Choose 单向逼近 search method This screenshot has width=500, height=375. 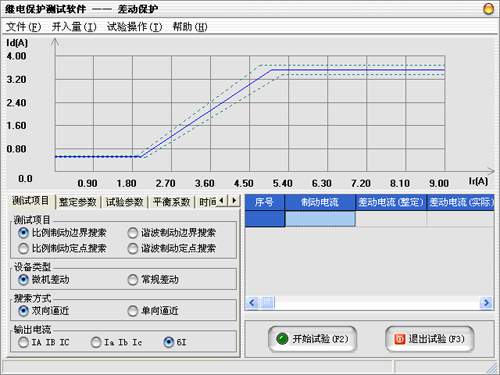[x=153, y=311]
